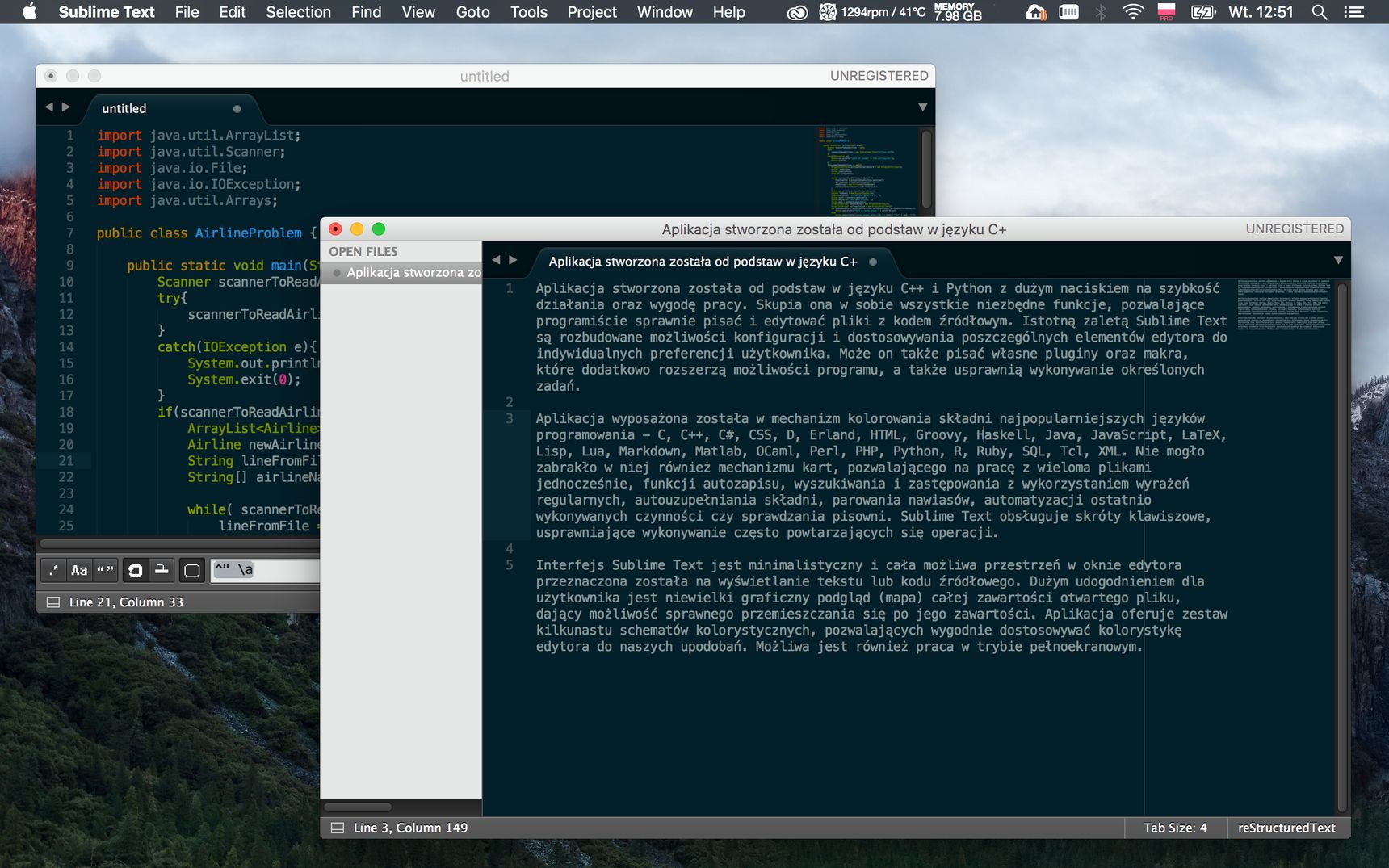Zoom front window with green traffic light
This screenshot has height=868, width=1389.
click(x=379, y=229)
